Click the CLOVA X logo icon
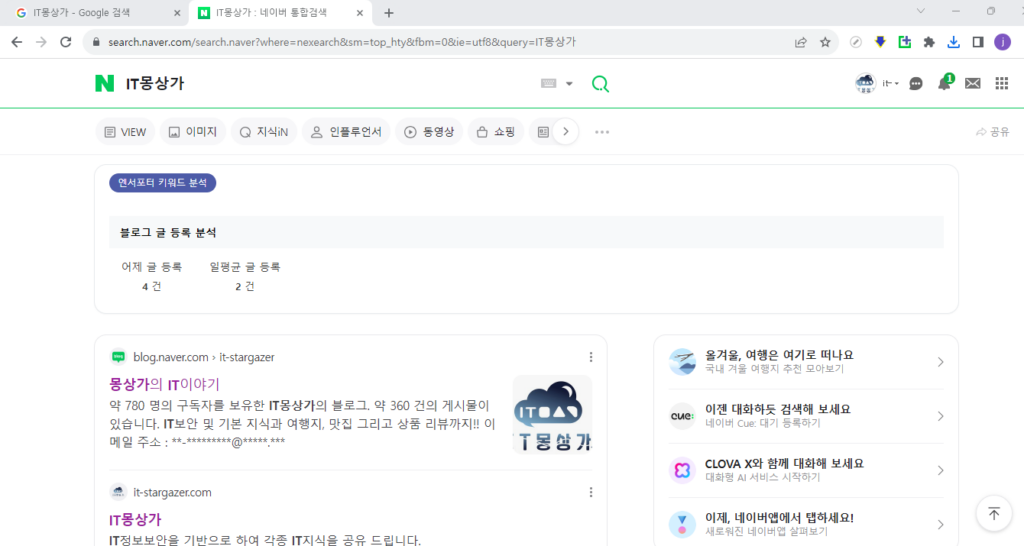 (x=682, y=470)
